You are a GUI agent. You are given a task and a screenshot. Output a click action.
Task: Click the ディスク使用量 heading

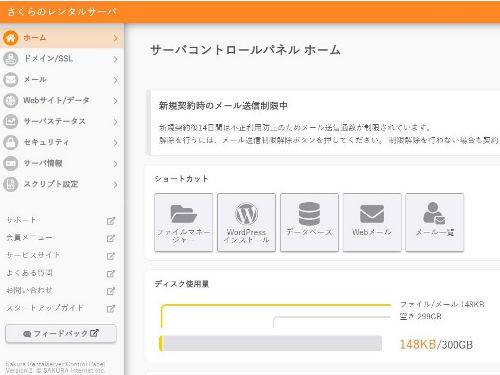[182, 284]
